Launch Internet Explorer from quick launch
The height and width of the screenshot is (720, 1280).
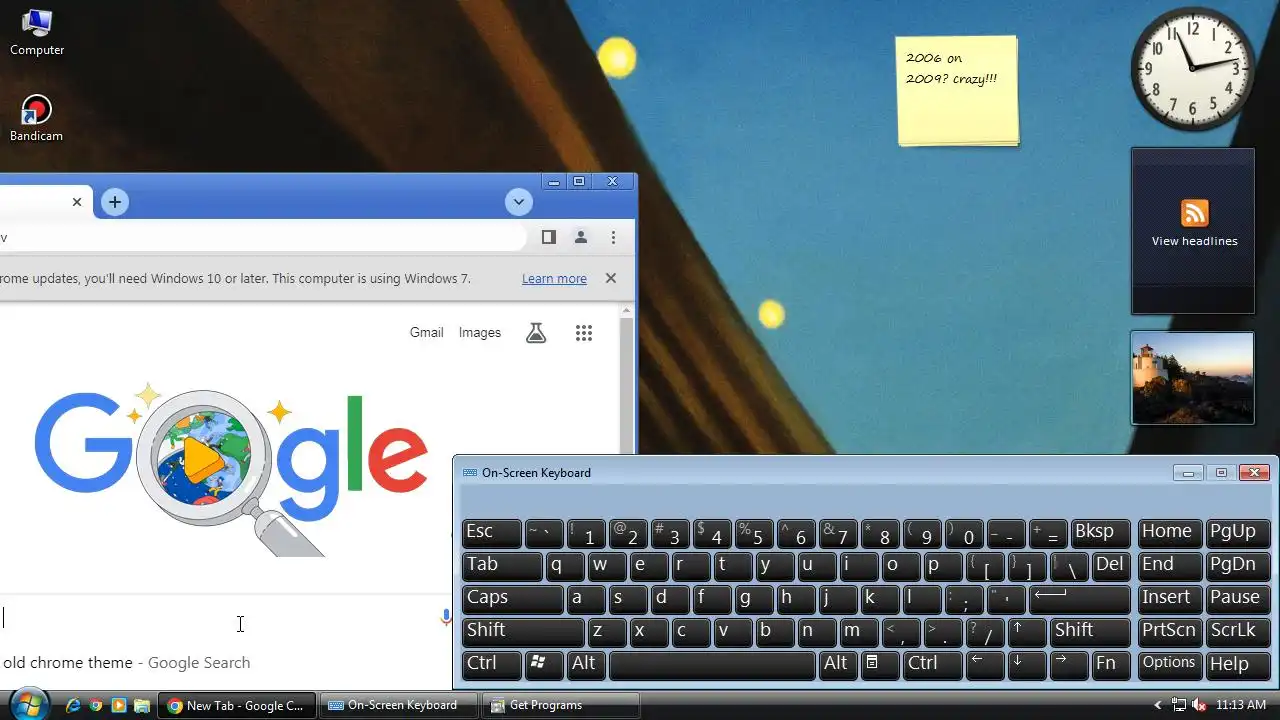pos(73,705)
